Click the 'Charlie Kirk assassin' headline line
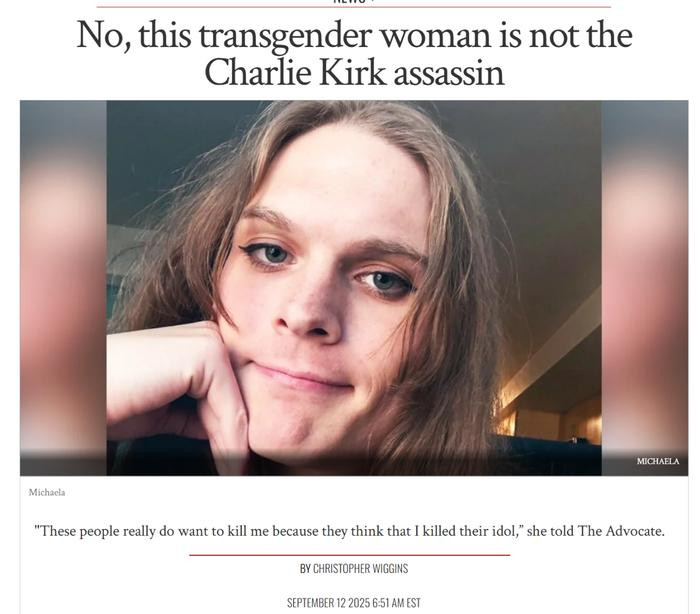 click(x=354, y=72)
